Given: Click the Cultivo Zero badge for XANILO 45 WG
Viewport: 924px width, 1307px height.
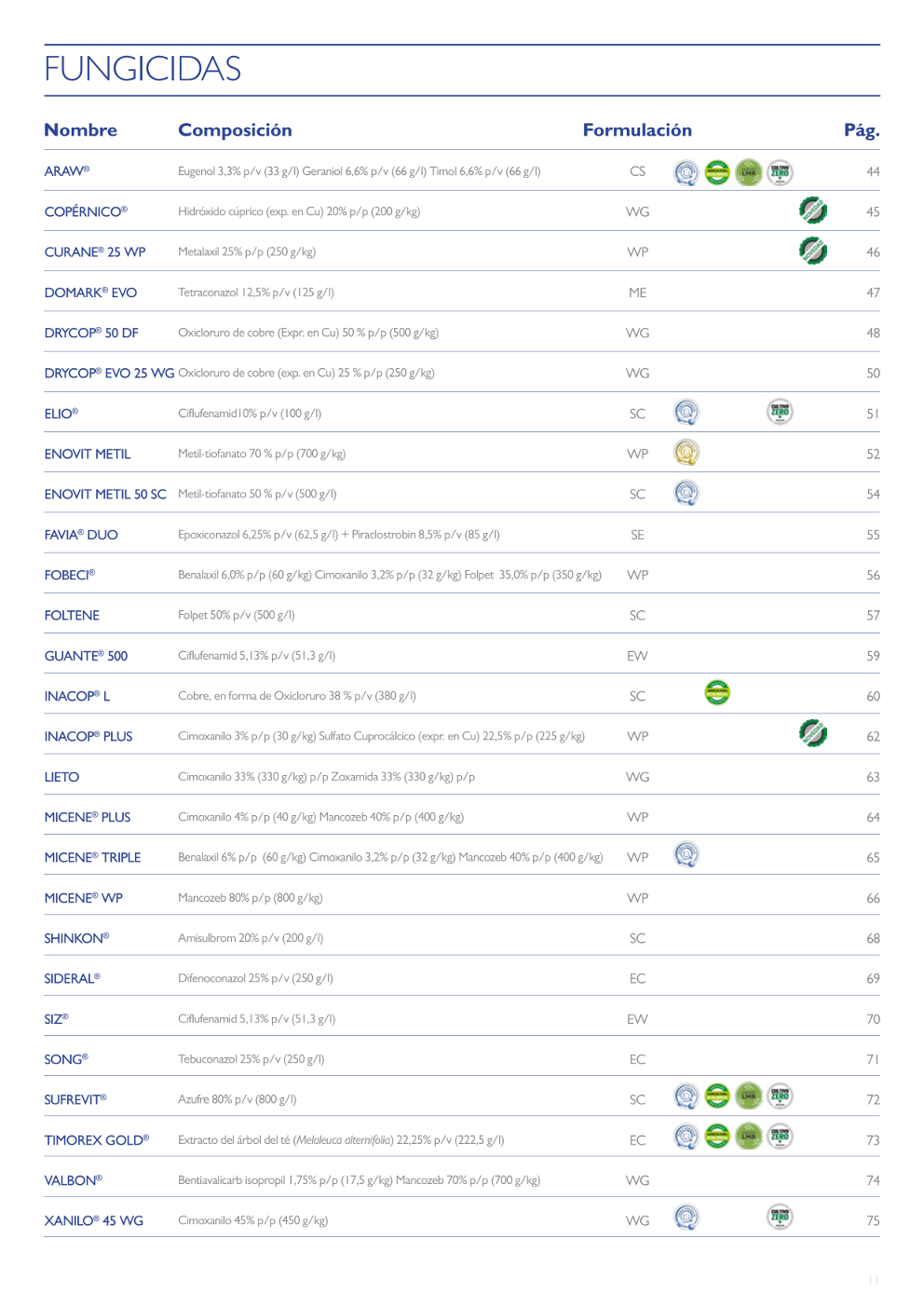Looking at the screenshot, I should tap(780, 1218).
